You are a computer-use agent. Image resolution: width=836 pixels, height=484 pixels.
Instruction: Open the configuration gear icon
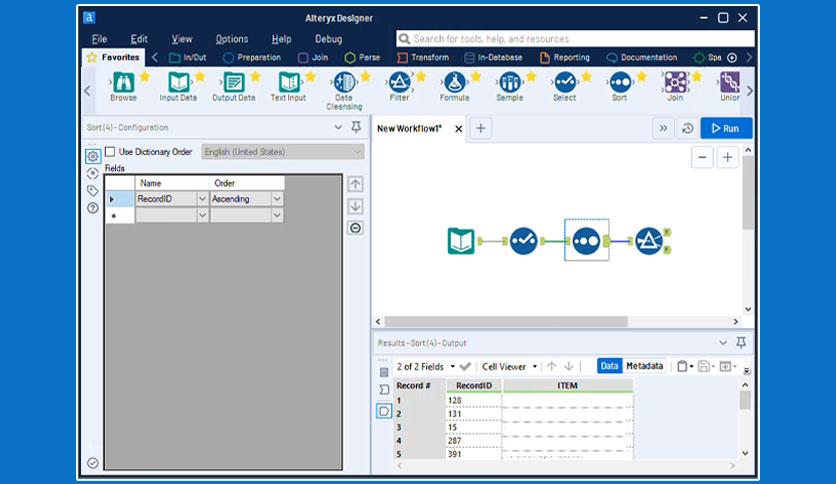pos(93,156)
